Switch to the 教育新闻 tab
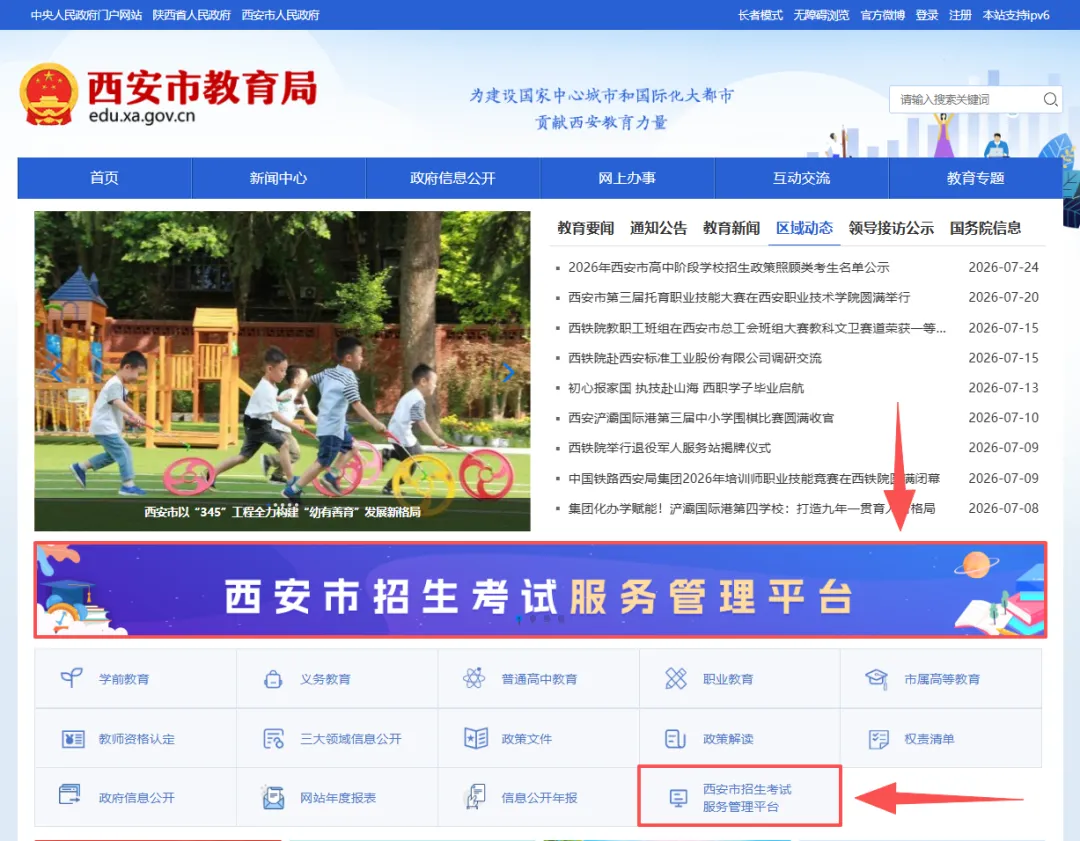The width and height of the screenshot is (1080, 841). [x=731, y=228]
